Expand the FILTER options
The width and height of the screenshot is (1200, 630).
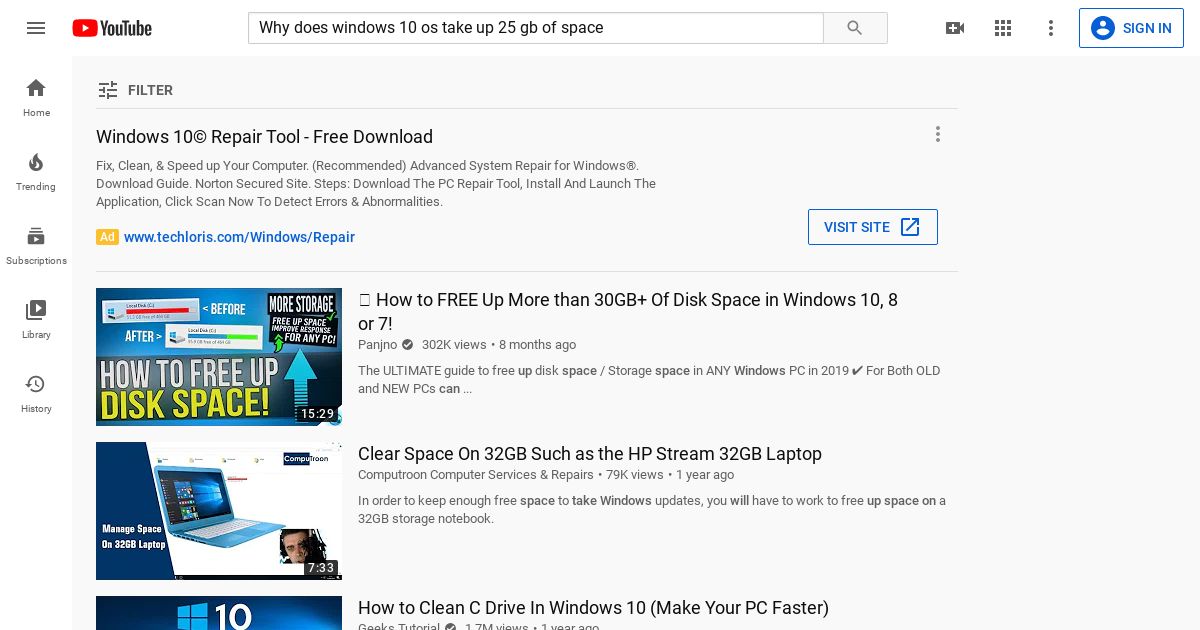(x=136, y=90)
